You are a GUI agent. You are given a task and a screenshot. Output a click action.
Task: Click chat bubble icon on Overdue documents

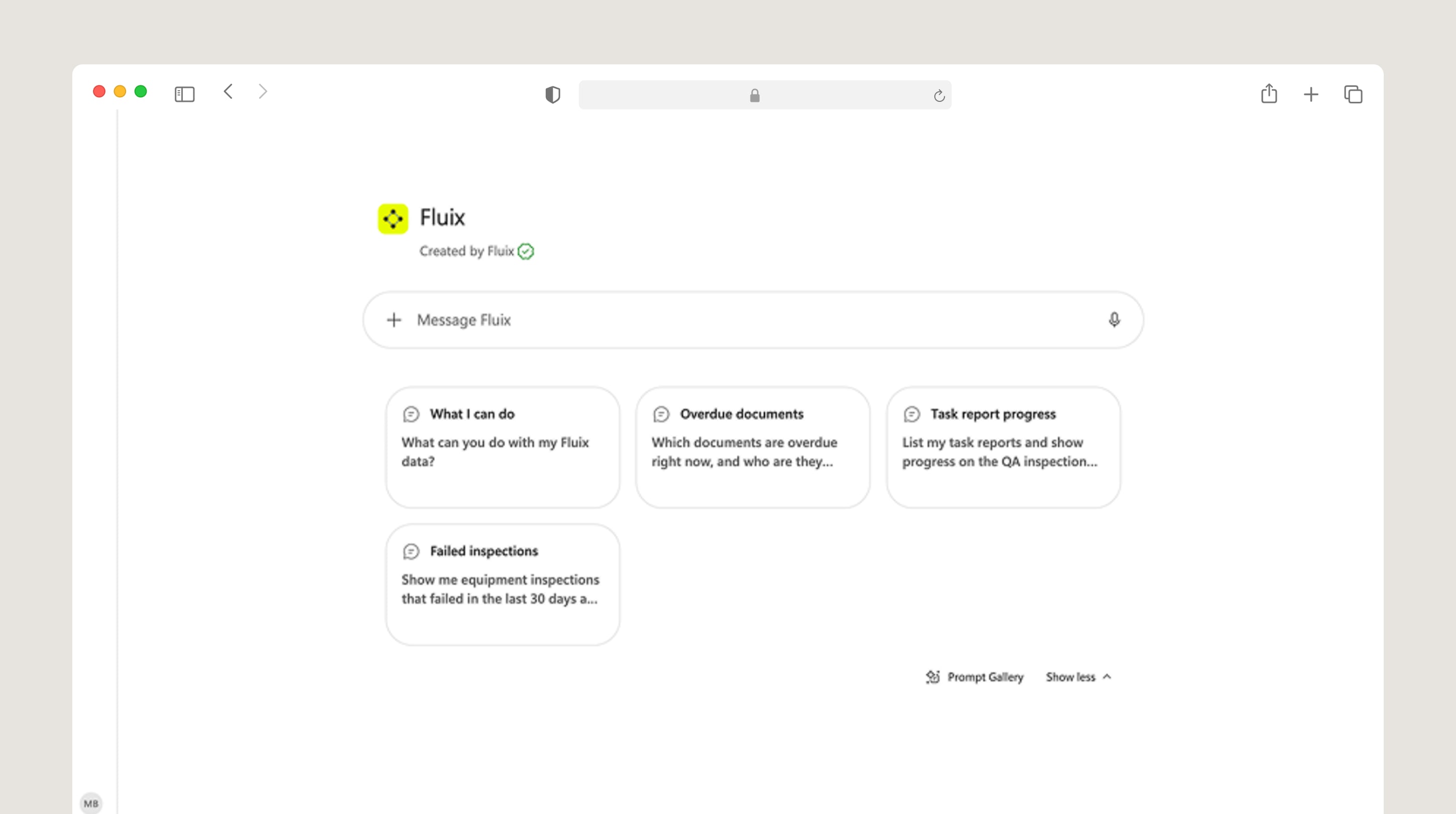pyautogui.click(x=661, y=414)
